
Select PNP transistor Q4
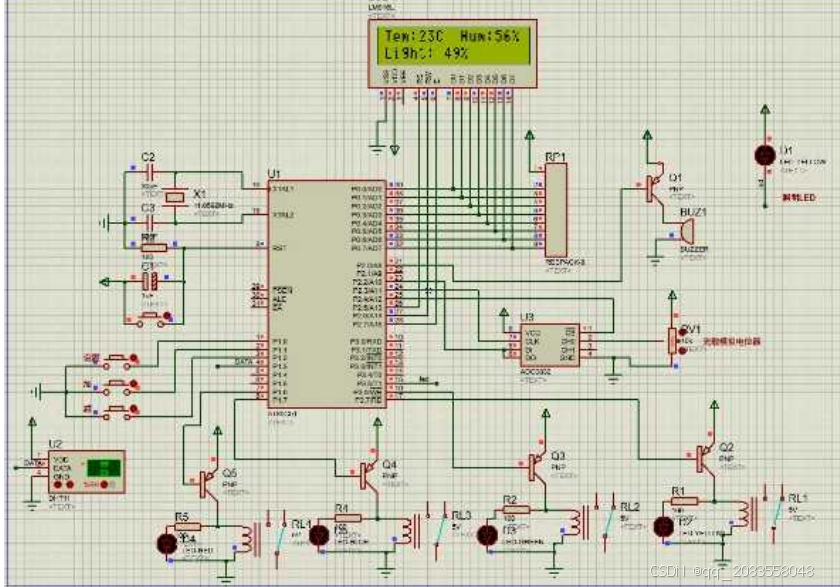click(370, 475)
